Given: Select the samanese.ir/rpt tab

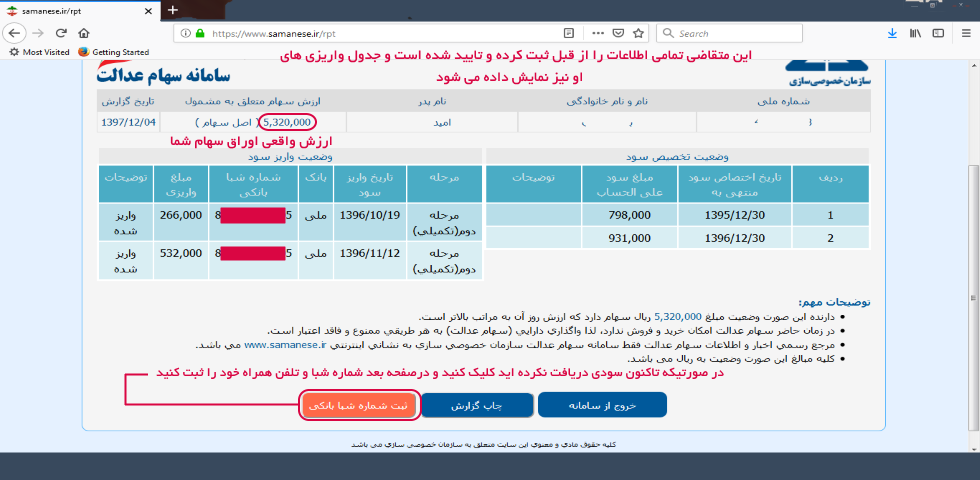Looking at the screenshot, I should click(70, 9).
